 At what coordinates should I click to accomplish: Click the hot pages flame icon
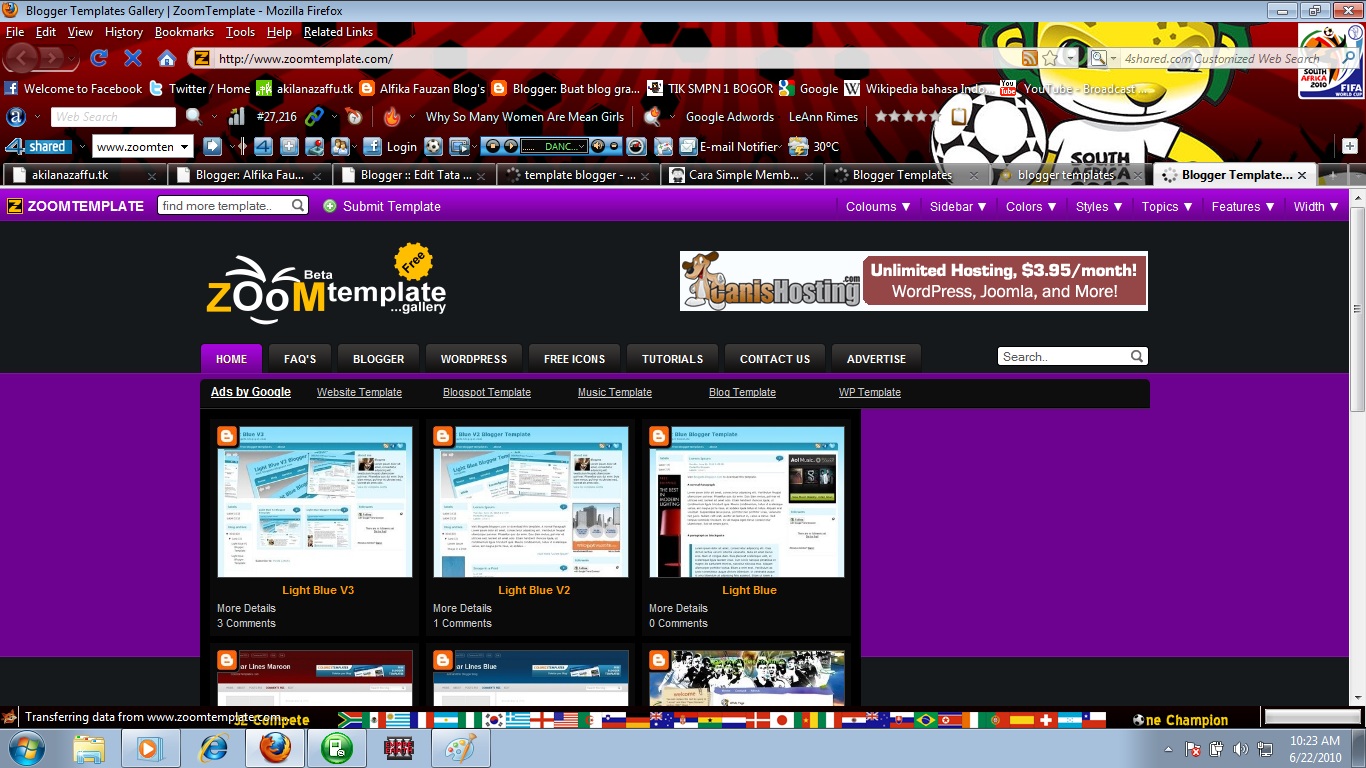point(392,117)
